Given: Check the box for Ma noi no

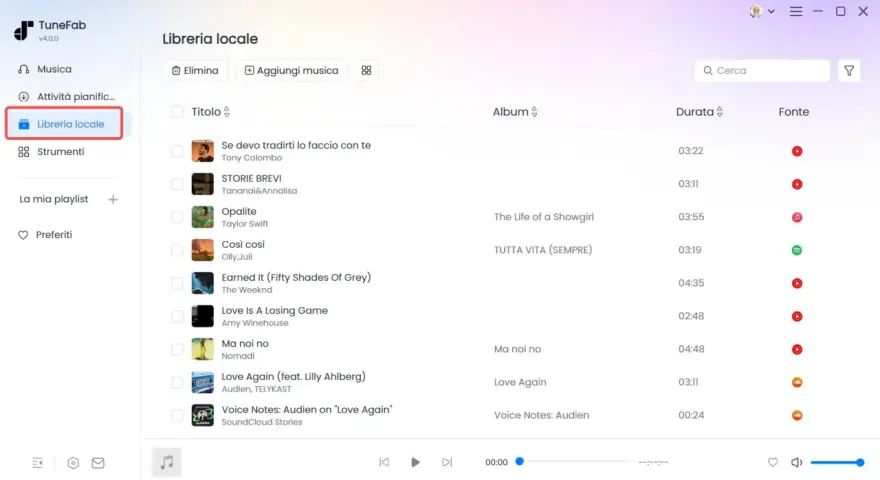Looking at the screenshot, I should (x=177, y=349).
